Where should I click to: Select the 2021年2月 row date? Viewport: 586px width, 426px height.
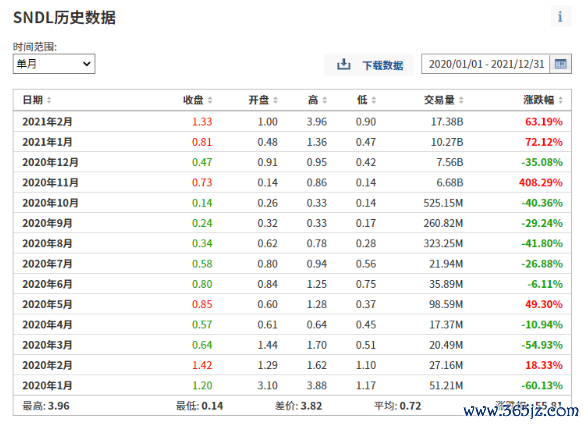pos(47,122)
